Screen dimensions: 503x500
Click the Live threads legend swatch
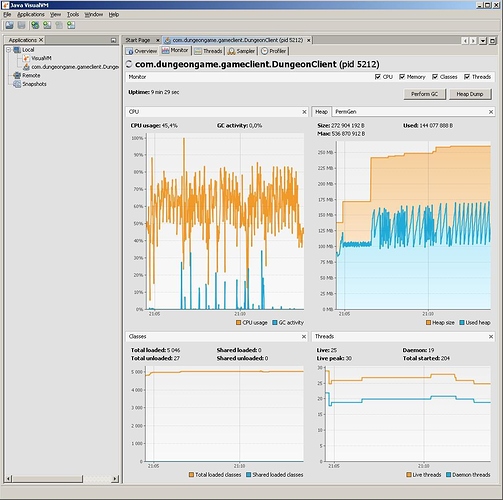click(409, 475)
